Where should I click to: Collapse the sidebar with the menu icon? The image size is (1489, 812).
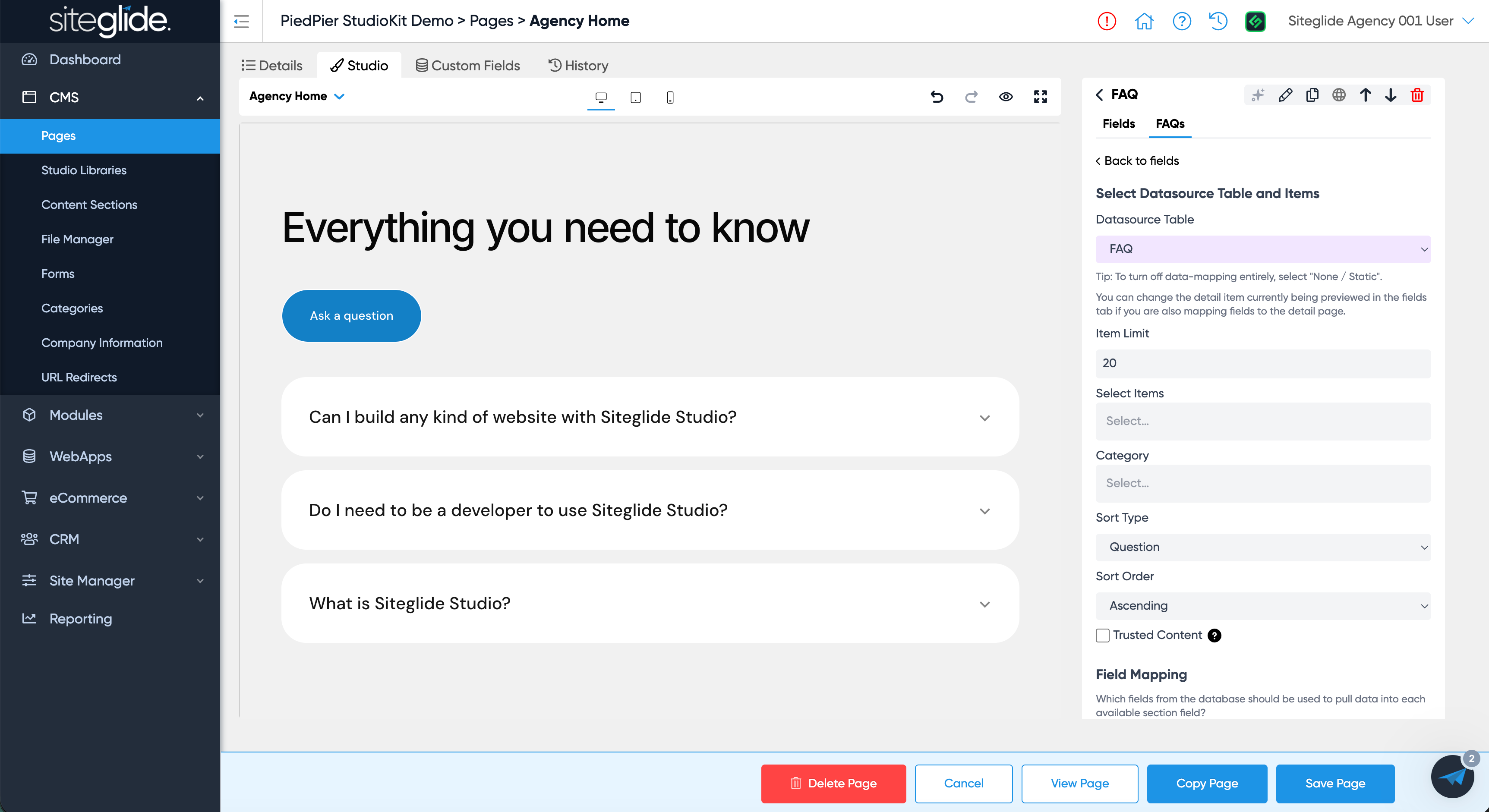point(241,22)
